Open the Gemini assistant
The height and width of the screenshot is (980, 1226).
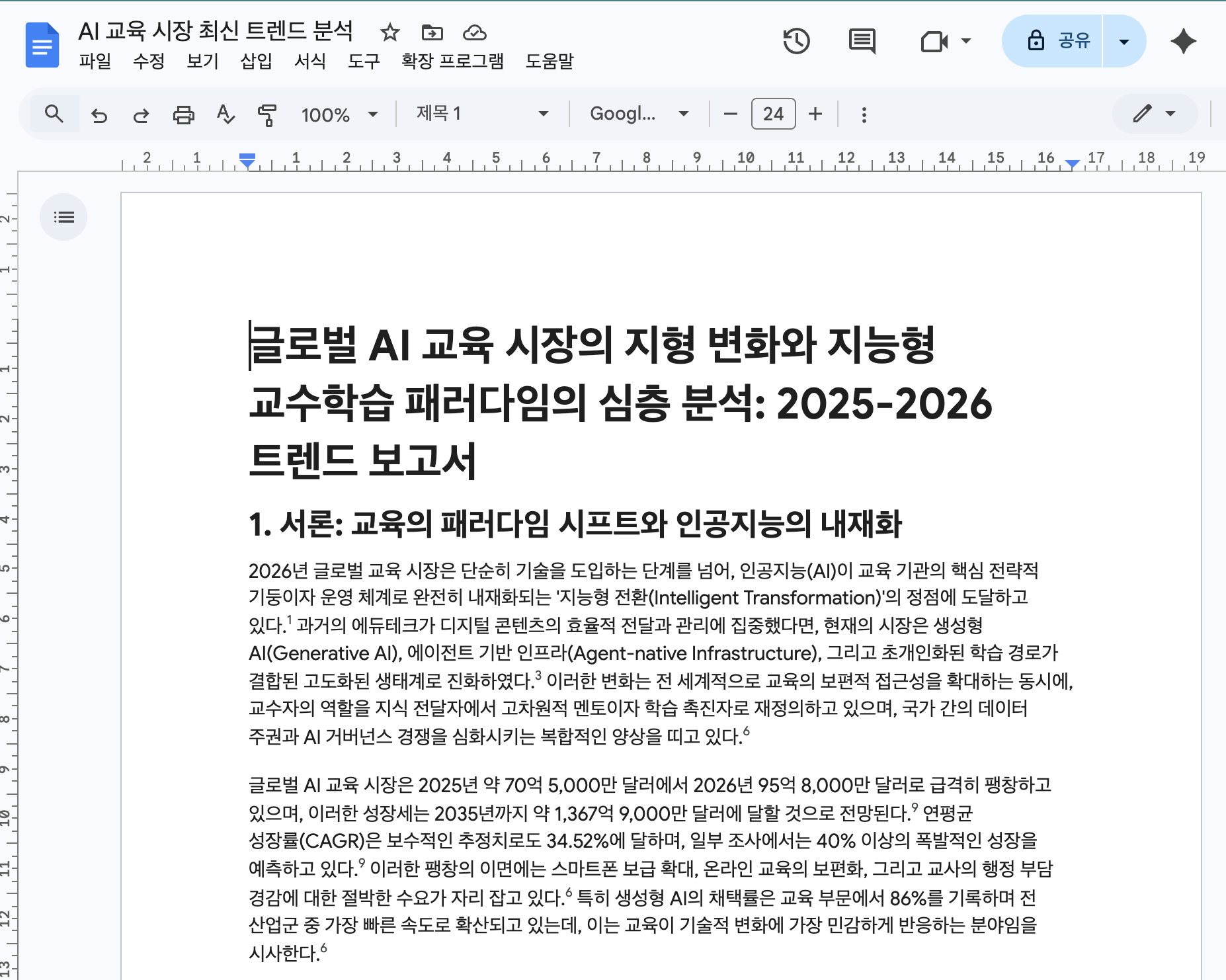pos(1183,41)
